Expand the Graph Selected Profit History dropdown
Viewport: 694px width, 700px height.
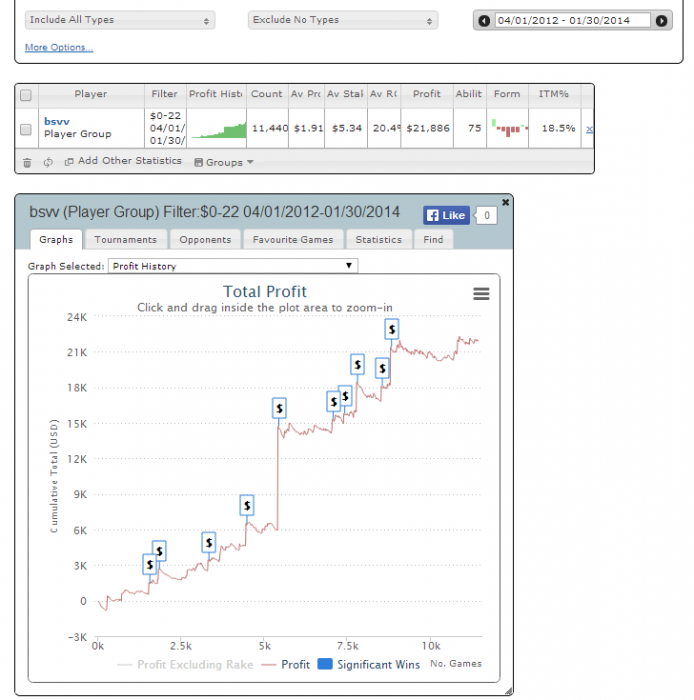(x=233, y=266)
